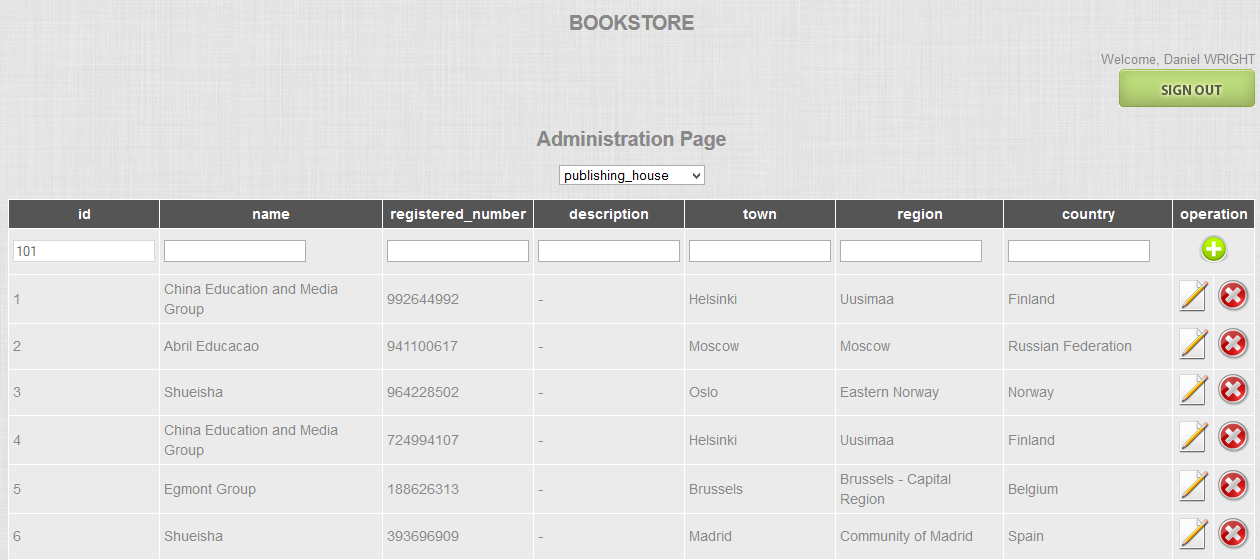Click the region column header
1260x560 pixels.
[919, 214]
